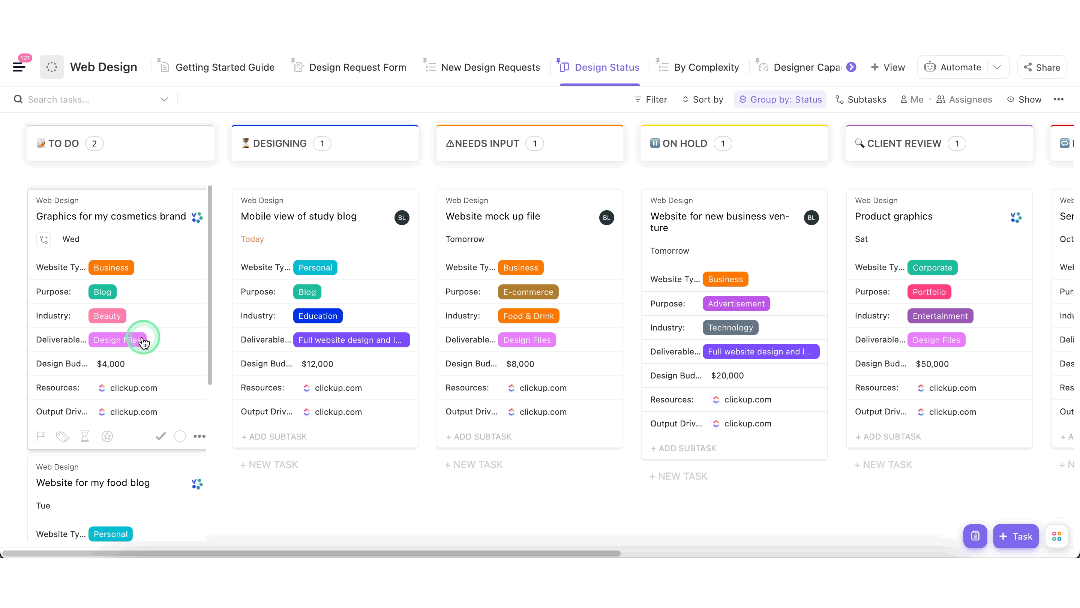Image resolution: width=1080 pixels, height=608 pixels.
Task: Open more options on cosmetics brand card
Action: coord(199,436)
